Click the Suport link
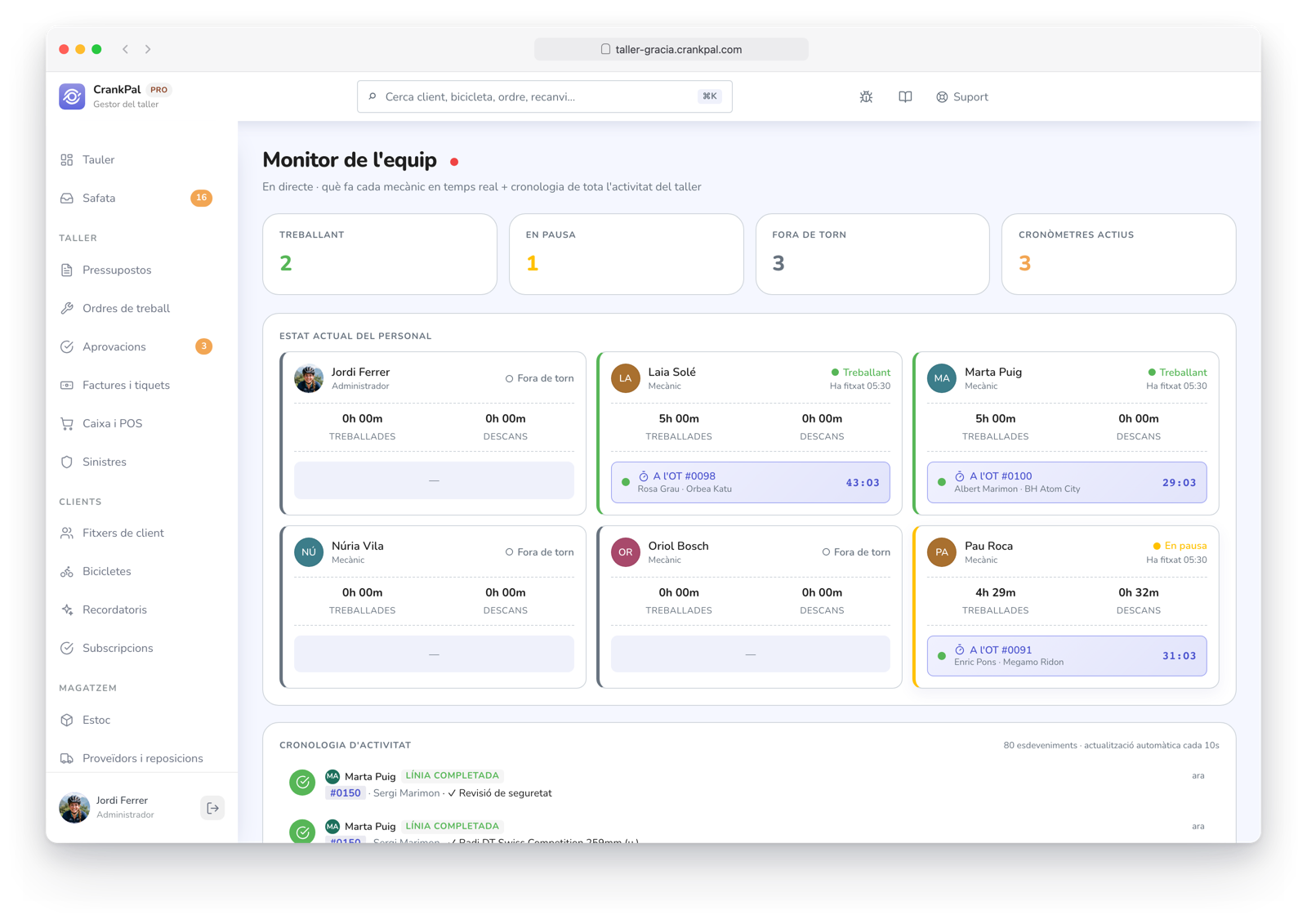The image size is (1307, 924). 962,97
